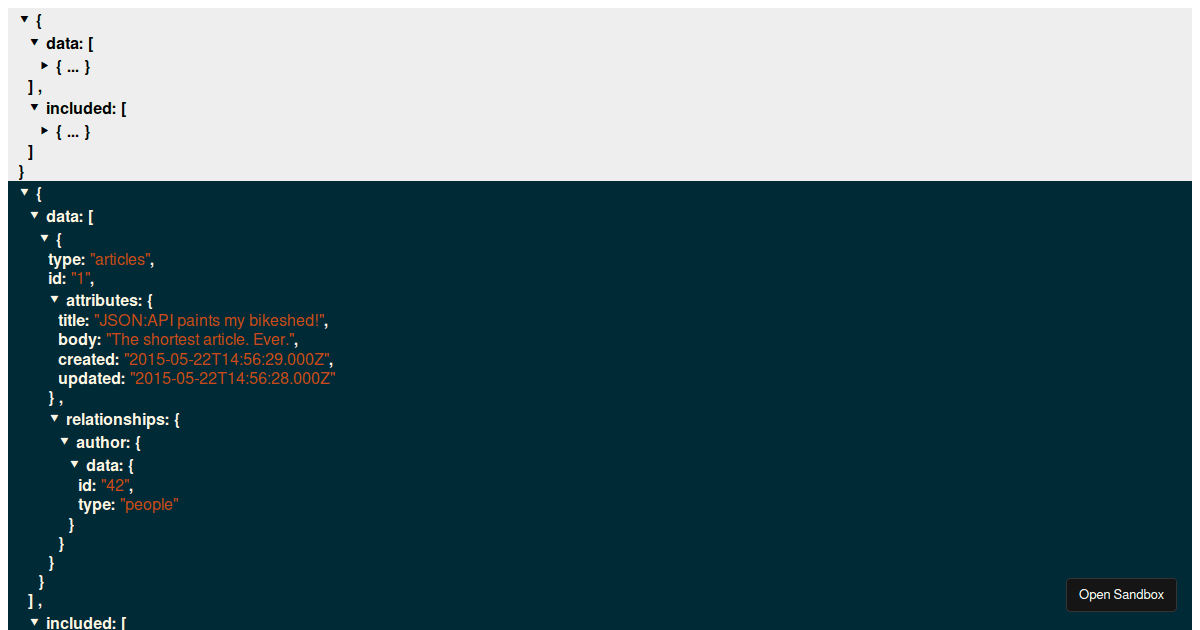Expand the included array at the bottom
This screenshot has width=1200, height=630.
(34, 622)
